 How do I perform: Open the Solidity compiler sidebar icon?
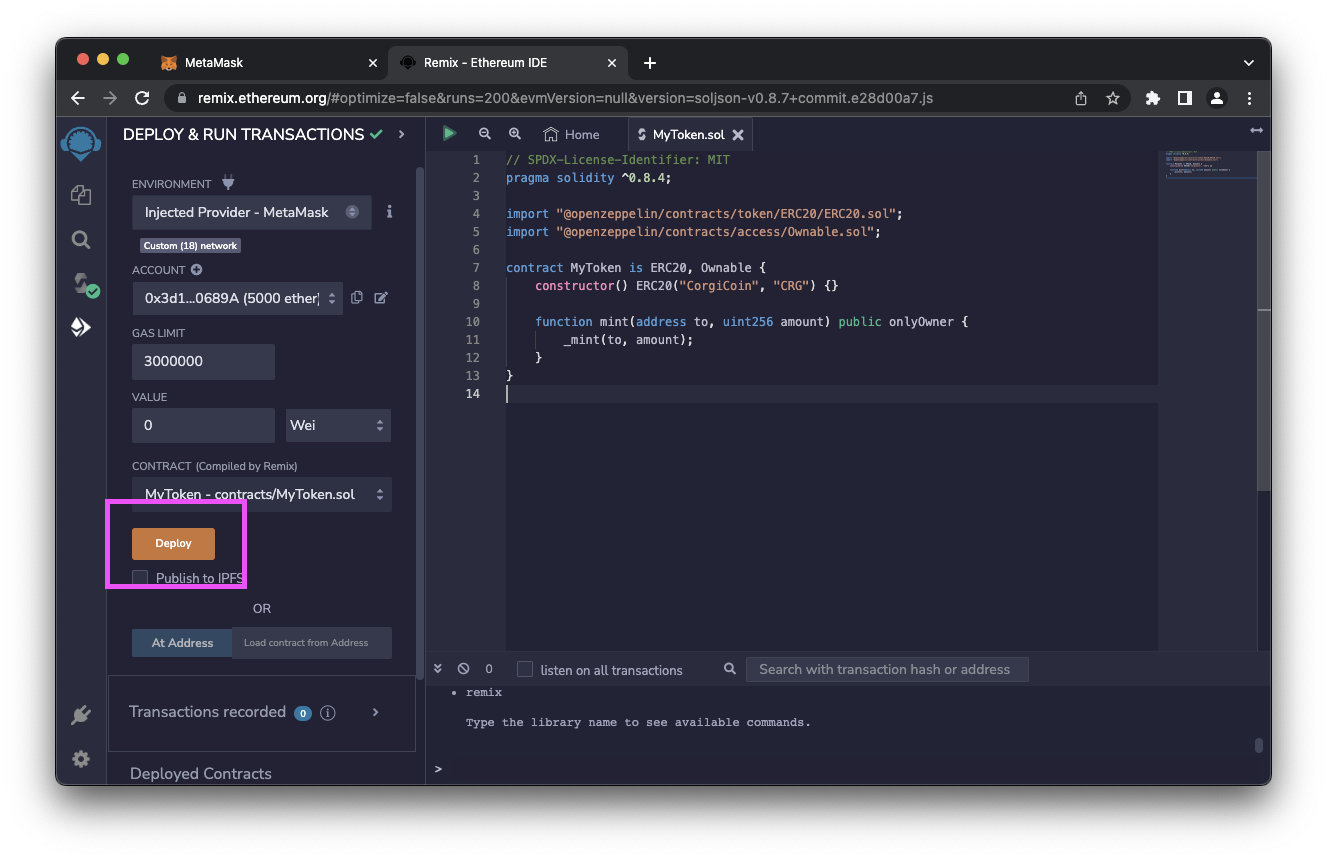(x=84, y=284)
